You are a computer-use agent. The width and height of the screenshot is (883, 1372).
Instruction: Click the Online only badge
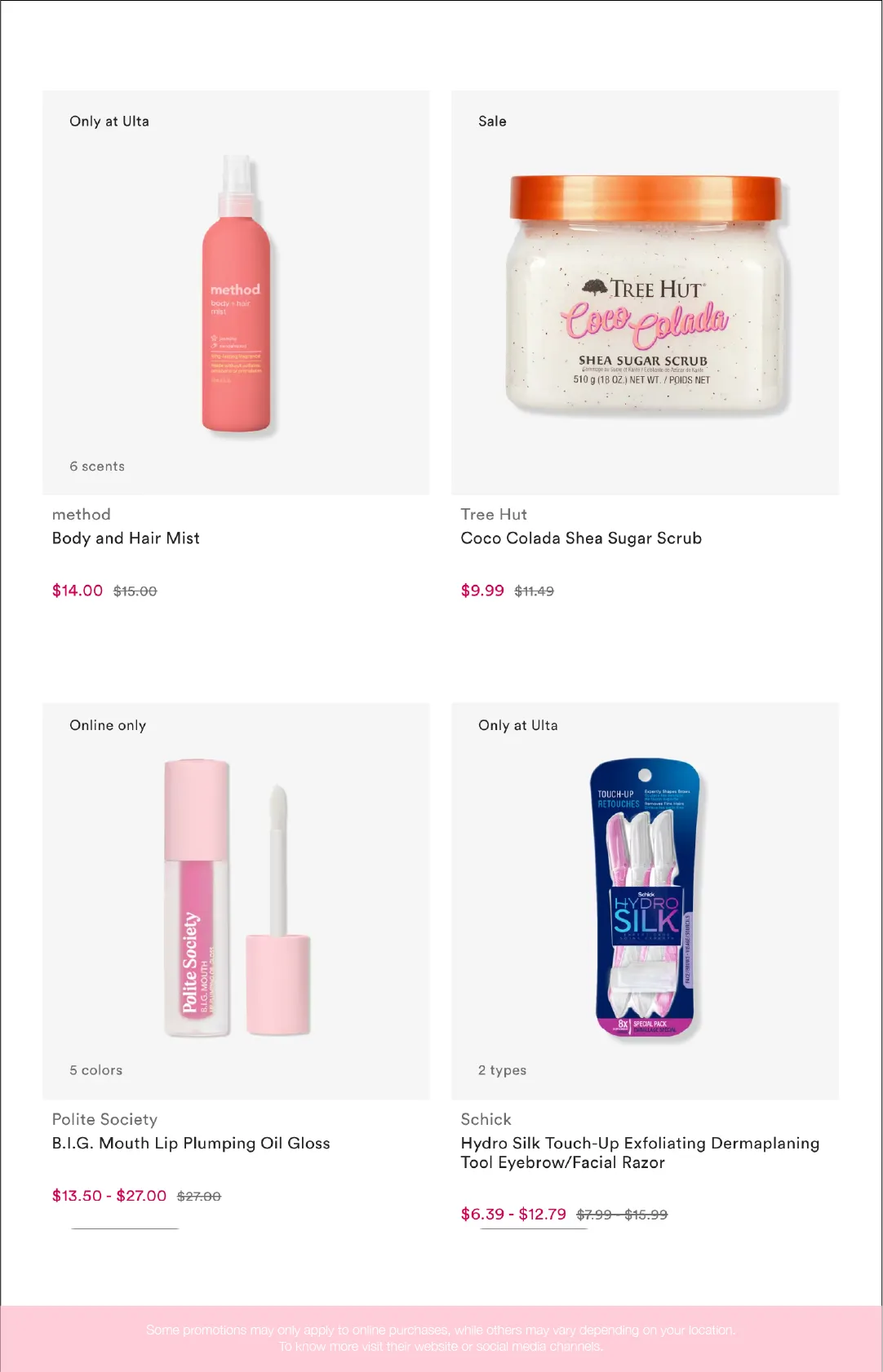(x=108, y=726)
